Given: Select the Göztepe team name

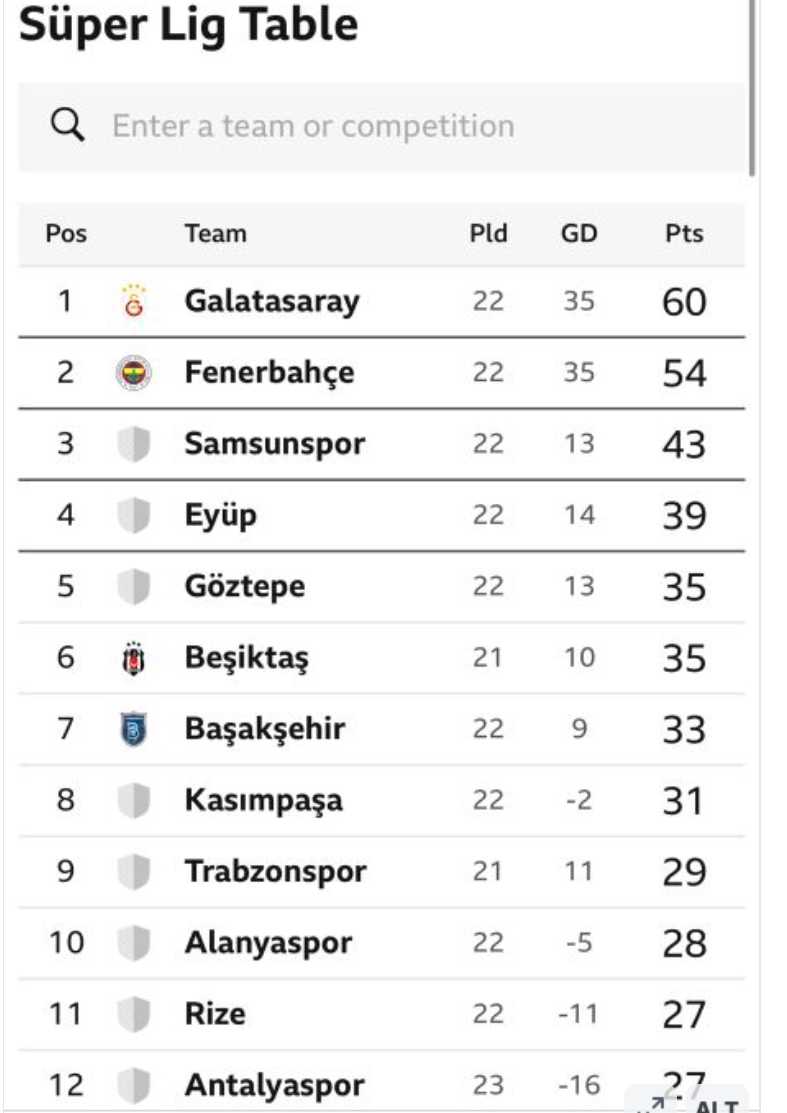Looking at the screenshot, I should click(245, 586).
